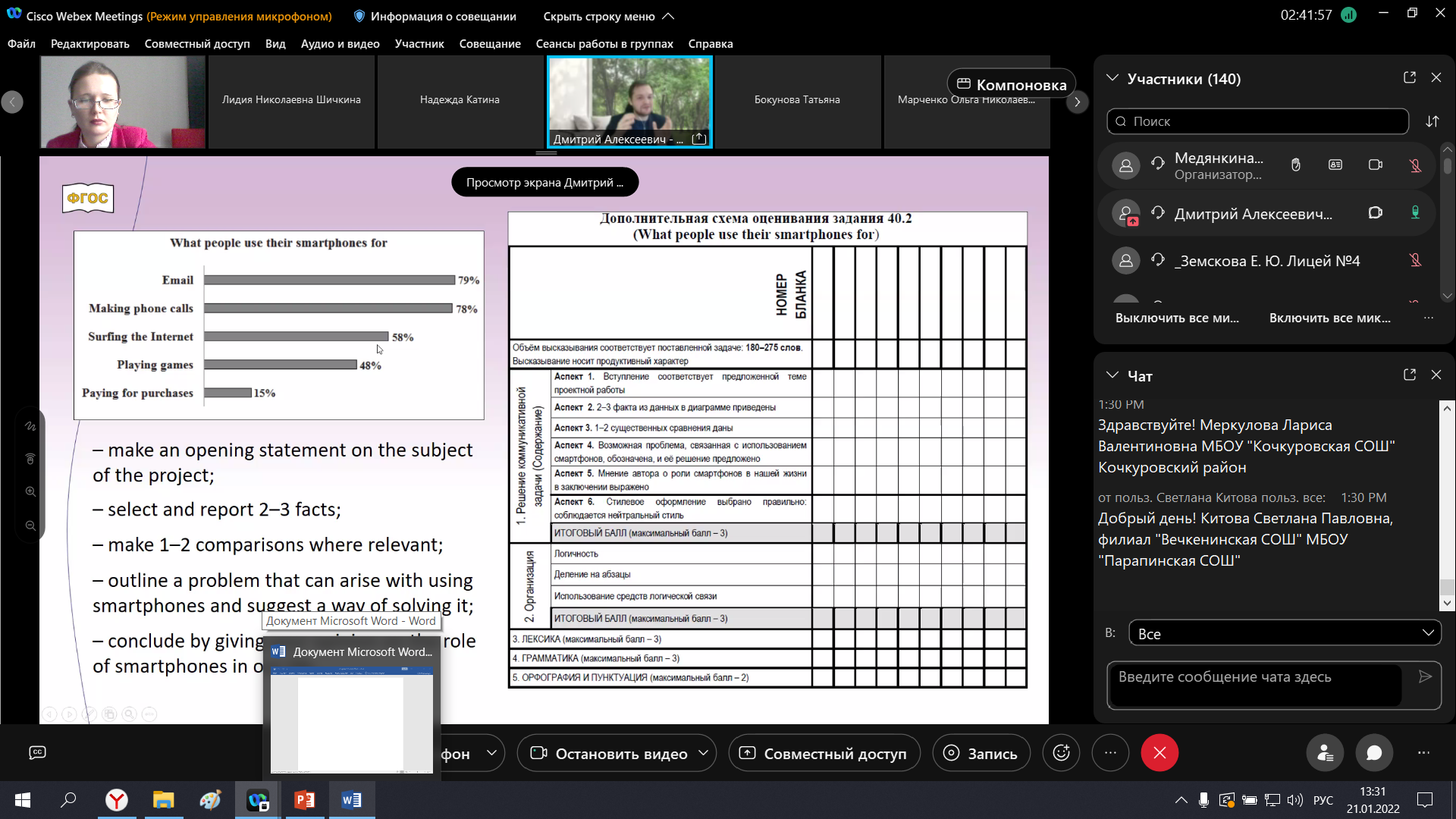Image resolution: width=1456 pixels, height=819 pixels.
Task: Click the closed captions icon
Action: [37, 752]
